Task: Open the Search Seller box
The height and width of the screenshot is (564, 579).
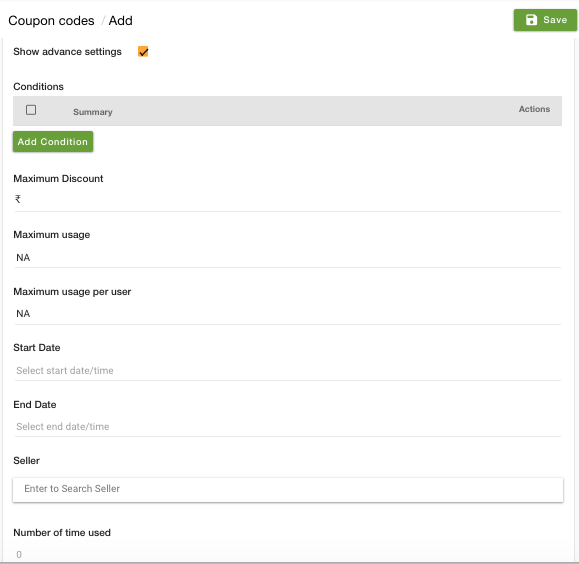Action: (x=288, y=489)
